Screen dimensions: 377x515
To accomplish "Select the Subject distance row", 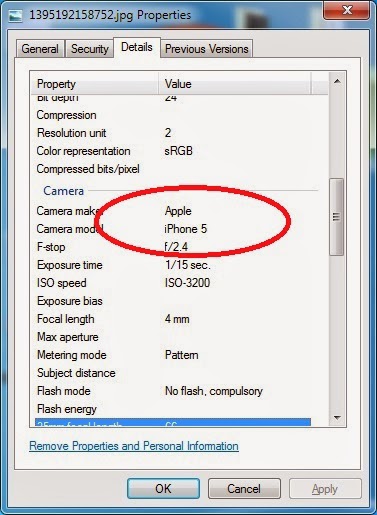I will pos(173,373).
